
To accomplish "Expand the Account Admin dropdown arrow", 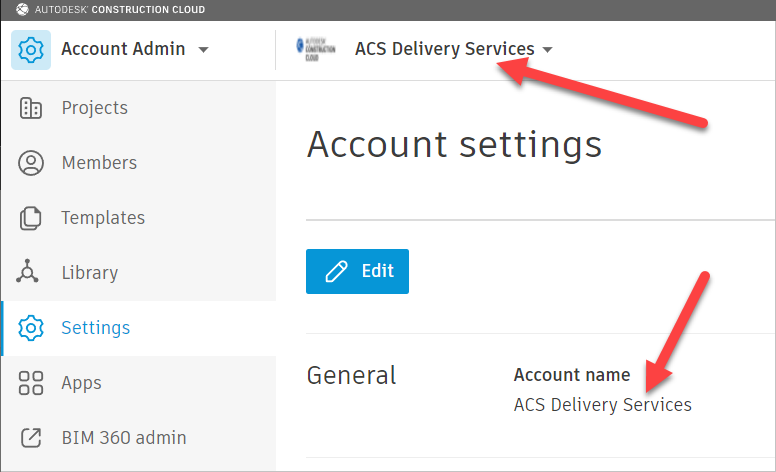I will (204, 50).
